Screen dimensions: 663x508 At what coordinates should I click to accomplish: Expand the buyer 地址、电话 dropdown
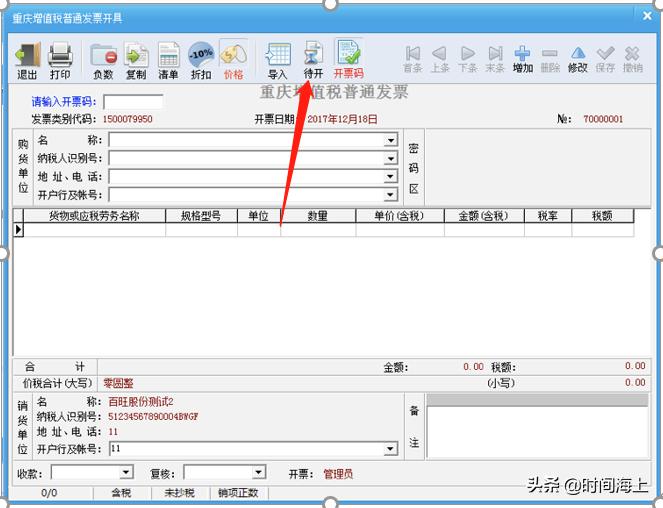click(391, 176)
